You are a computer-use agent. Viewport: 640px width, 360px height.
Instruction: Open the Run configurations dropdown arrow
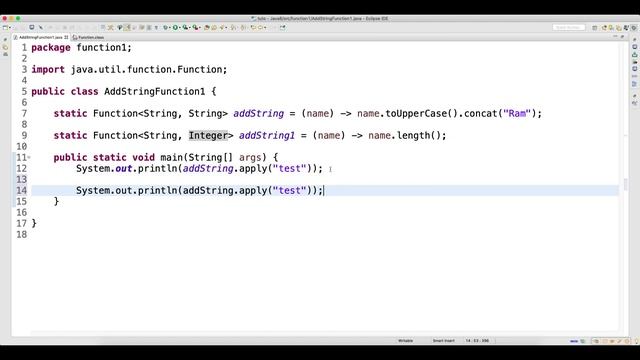pos(179,28)
